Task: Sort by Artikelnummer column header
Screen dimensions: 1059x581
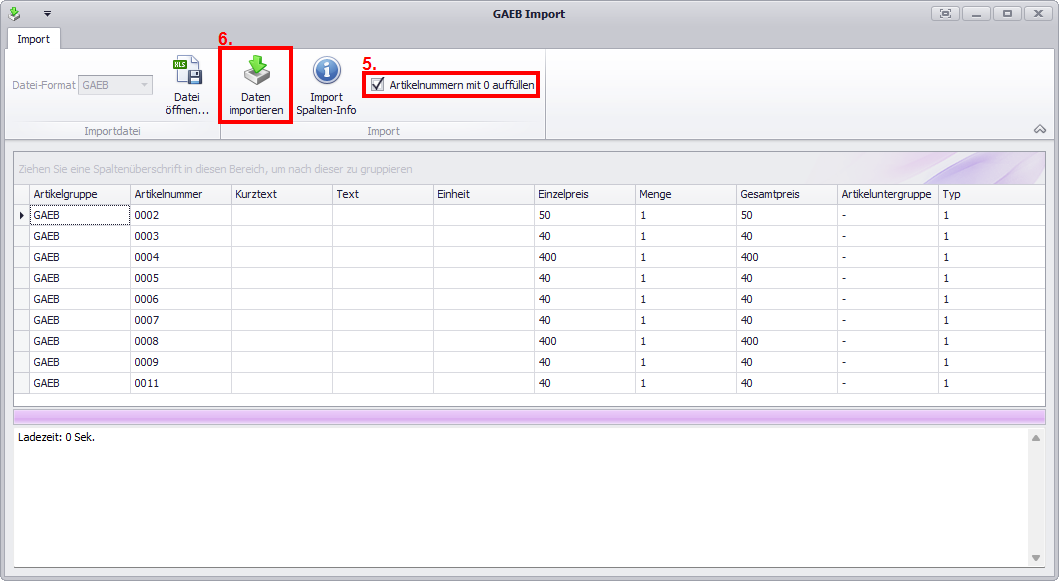Action: click(180, 194)
